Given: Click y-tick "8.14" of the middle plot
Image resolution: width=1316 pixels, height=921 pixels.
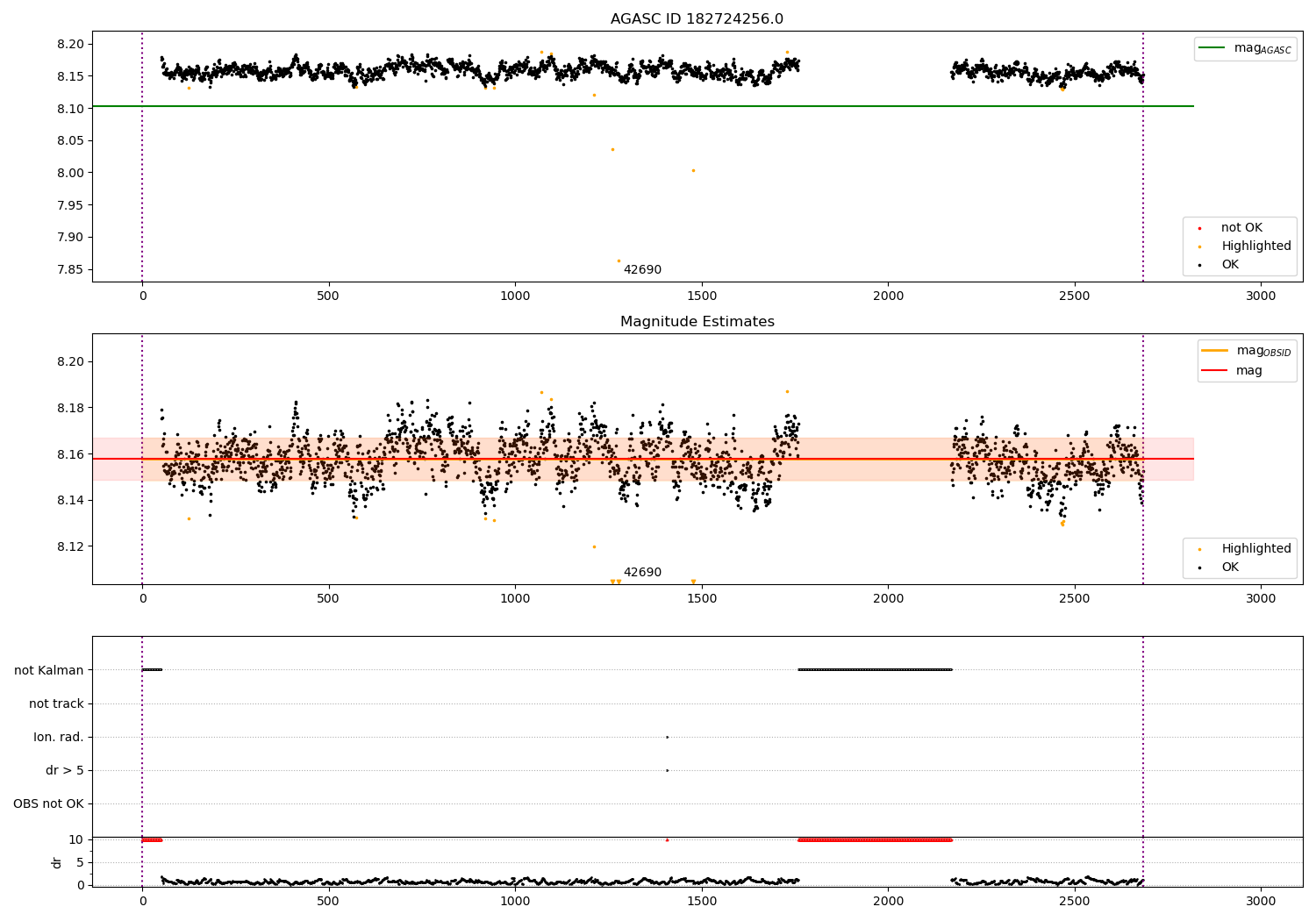Looking at the screenshot, I should (70, 500).
